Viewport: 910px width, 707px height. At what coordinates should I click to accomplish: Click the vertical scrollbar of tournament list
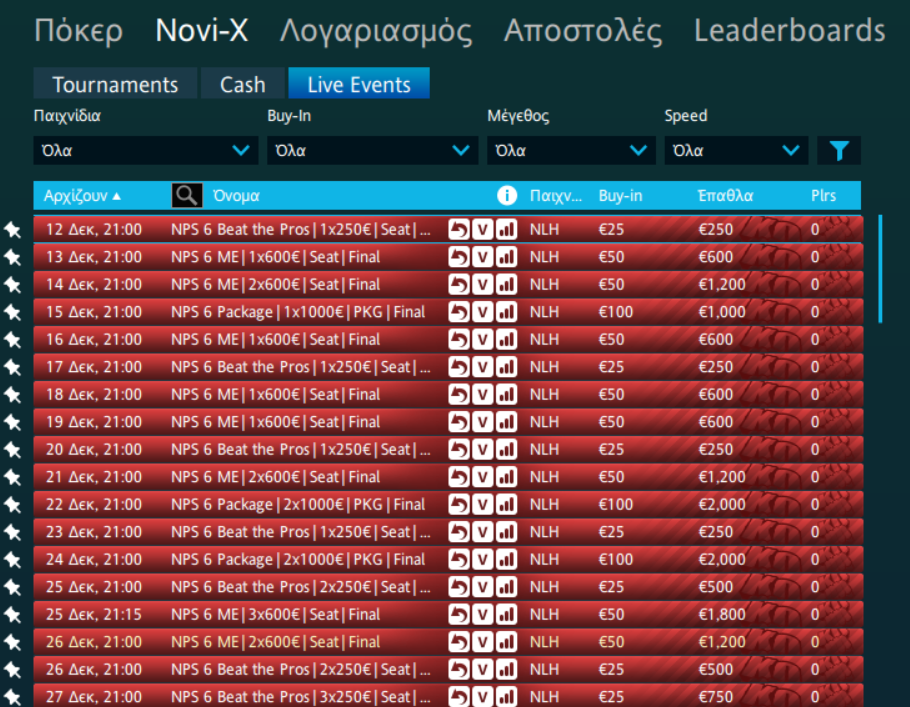(880, 268)
